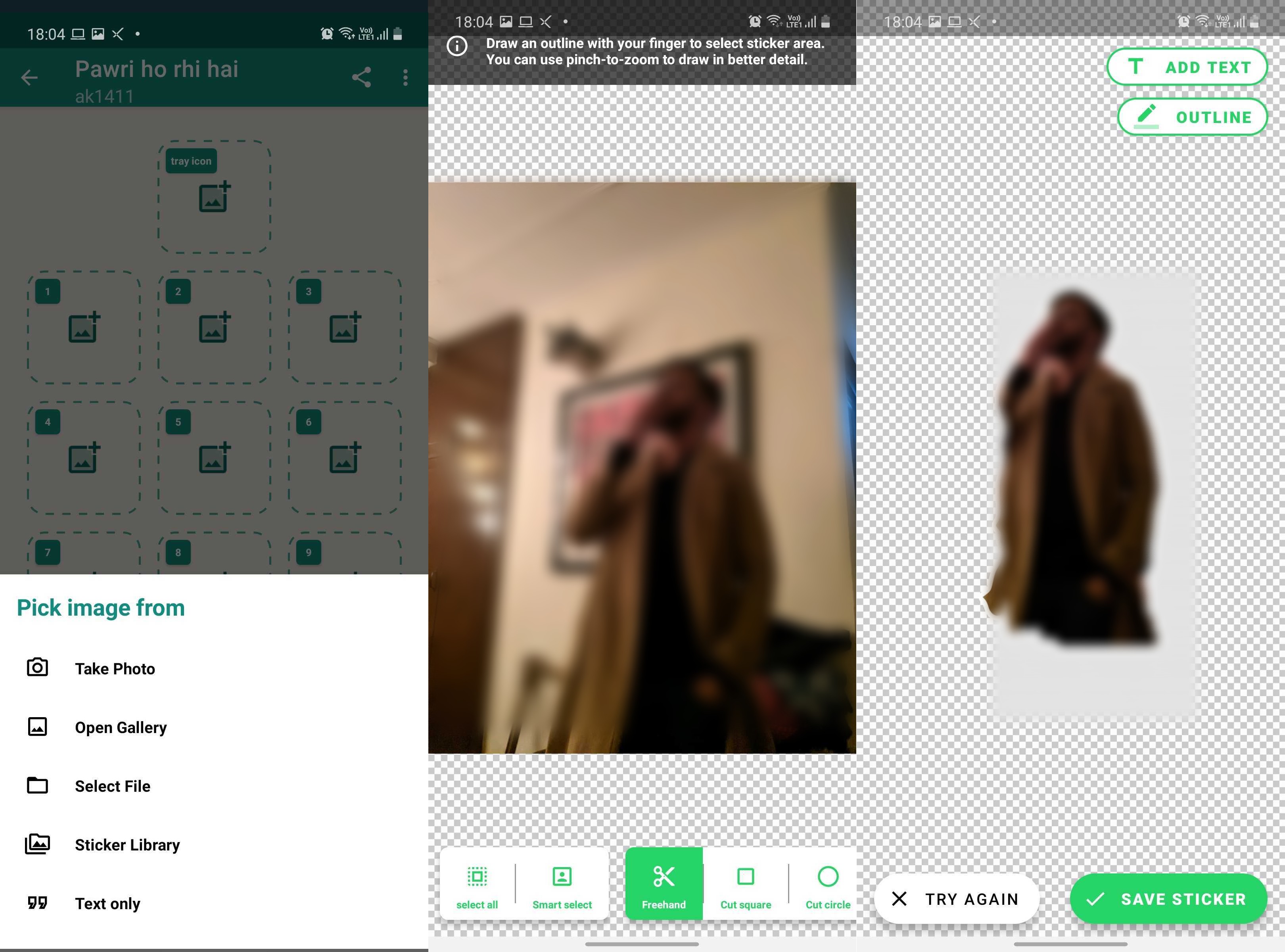Toggle the sticker pack share option
The height and width of the screenshot is (952, 1285).
tap(363, 79)
